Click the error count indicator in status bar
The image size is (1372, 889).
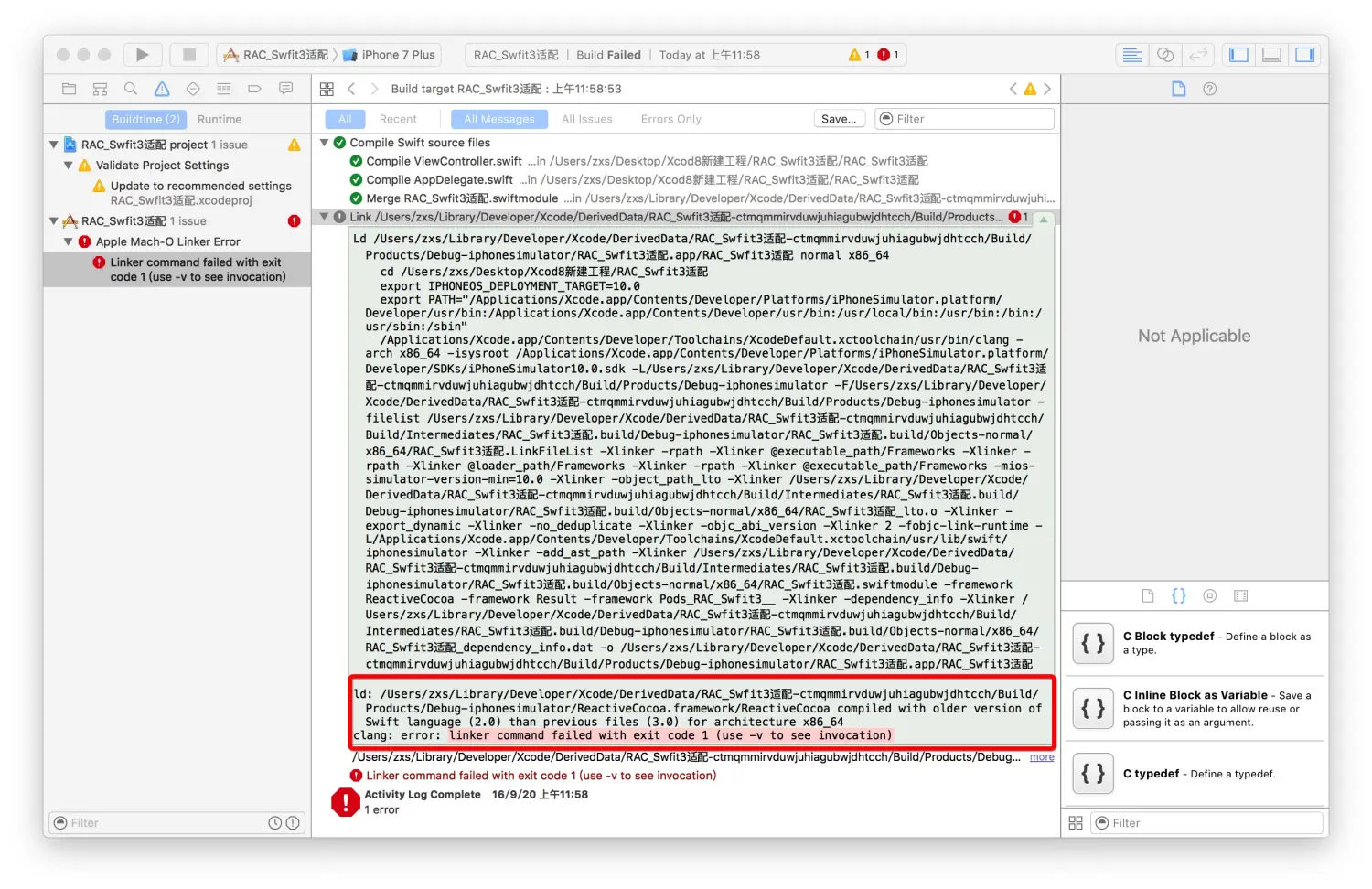pos(888,55)
